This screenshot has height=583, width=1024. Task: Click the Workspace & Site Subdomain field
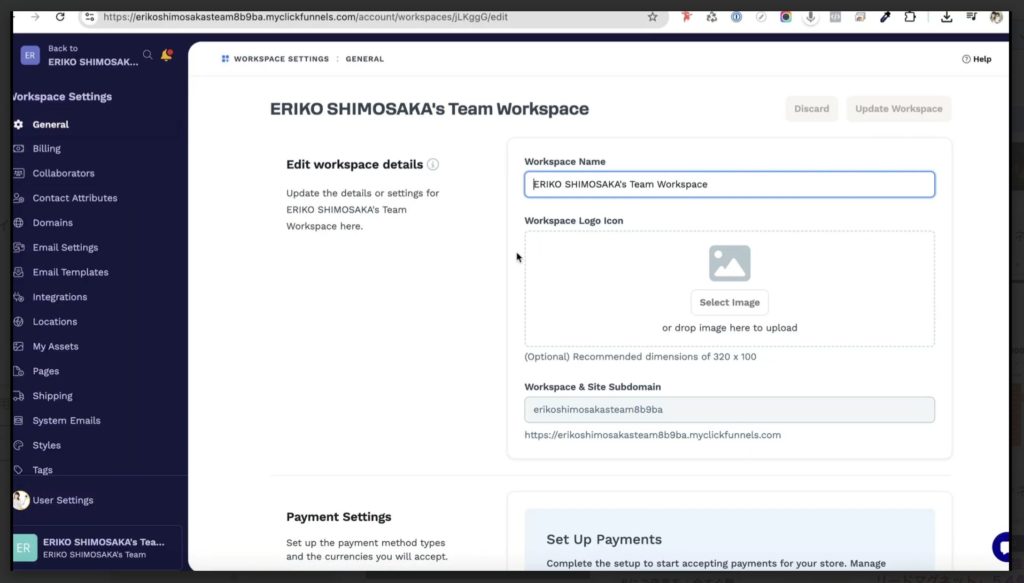[x=729, y=410]
